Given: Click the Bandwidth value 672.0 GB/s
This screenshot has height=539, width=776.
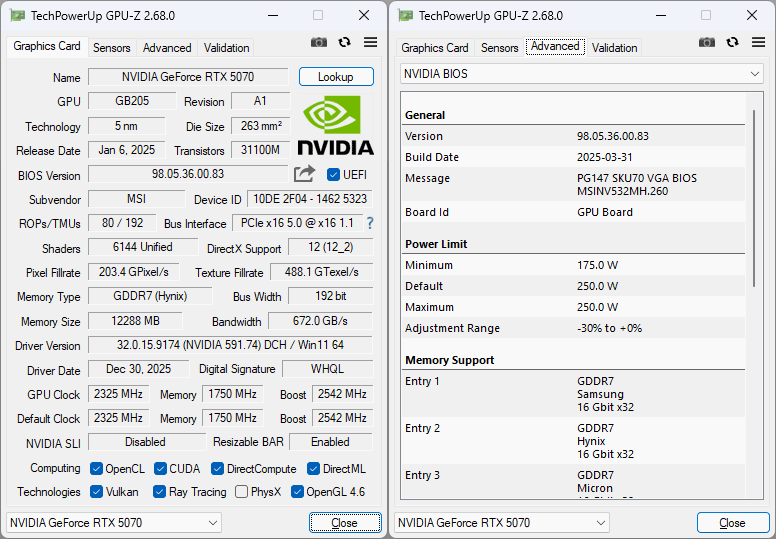Looking at the screenshot, I should (320, 321).
